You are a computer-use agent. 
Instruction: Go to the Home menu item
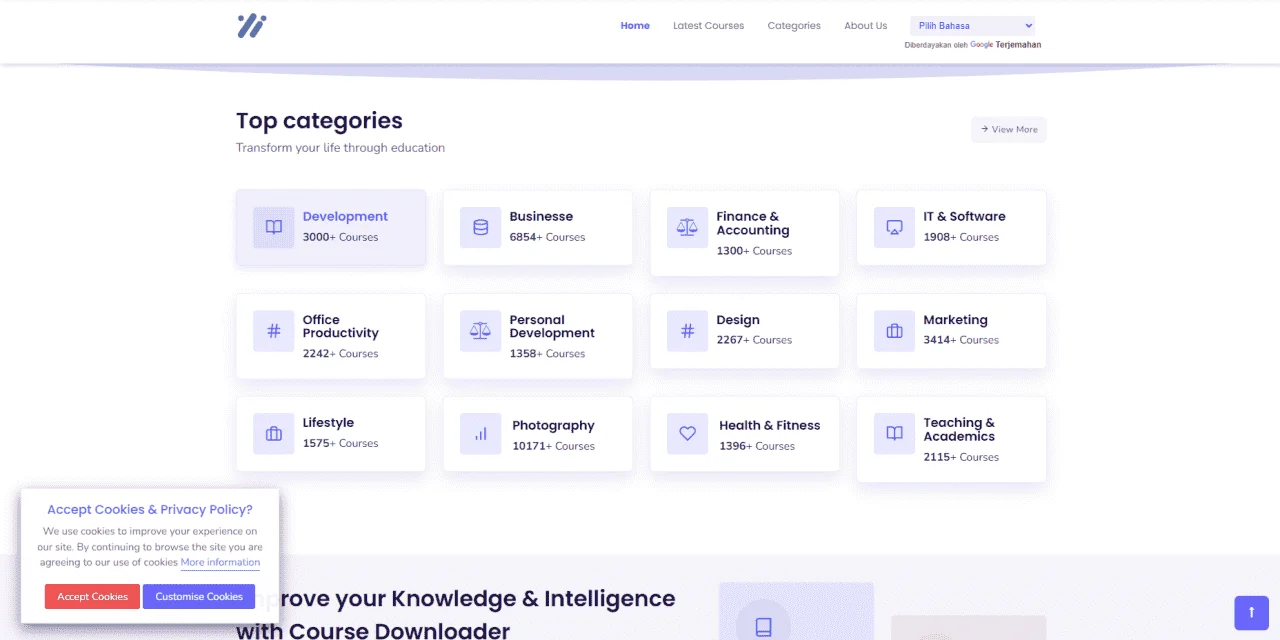[x=635, y=26]
